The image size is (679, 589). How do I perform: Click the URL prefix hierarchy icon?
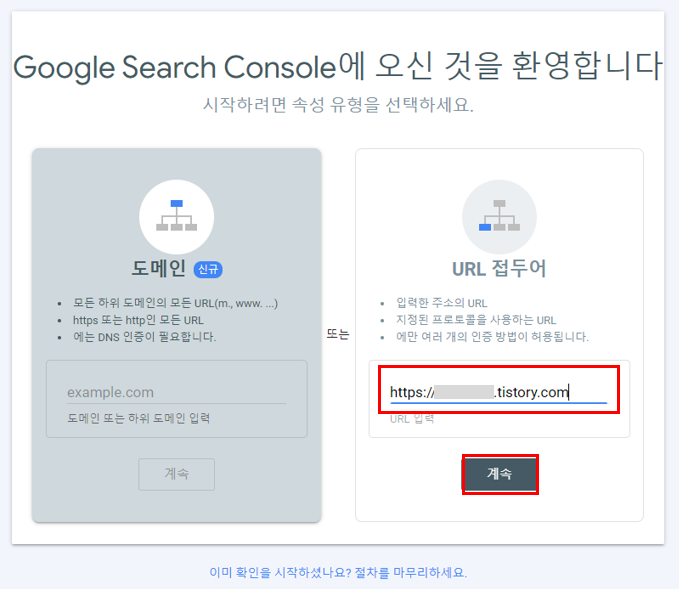coord(499,216)
